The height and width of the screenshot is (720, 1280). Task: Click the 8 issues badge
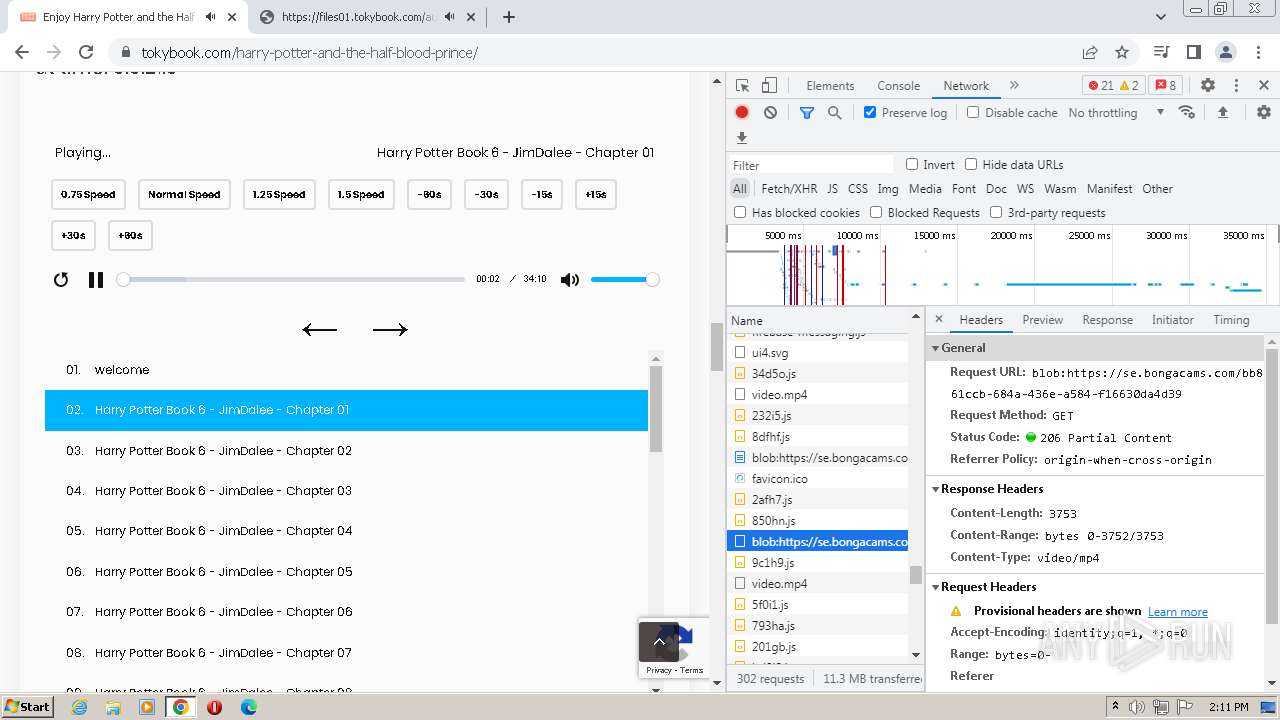1163,86
